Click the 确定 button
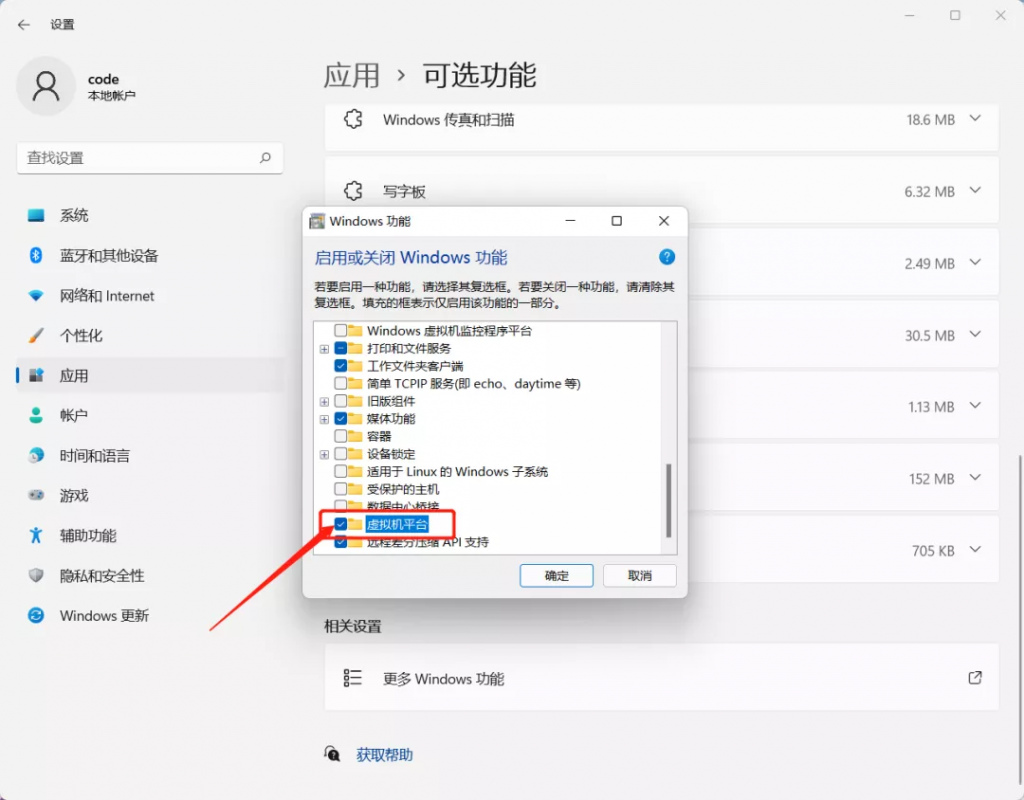The image size is (1024, 800). 556,575
